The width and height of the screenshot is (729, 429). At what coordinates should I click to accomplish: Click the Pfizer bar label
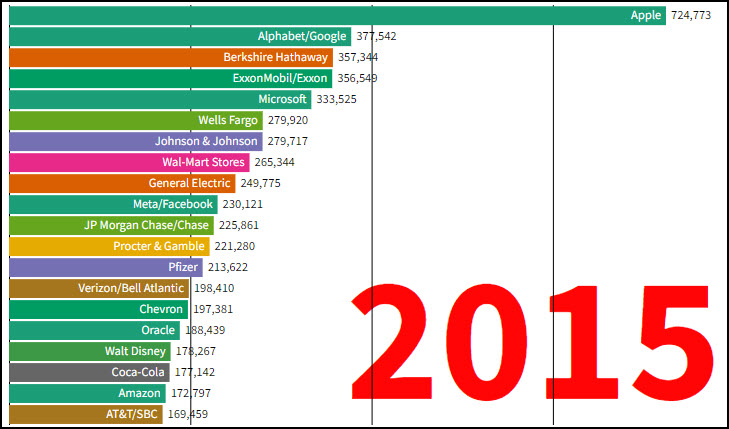[183, 267]
